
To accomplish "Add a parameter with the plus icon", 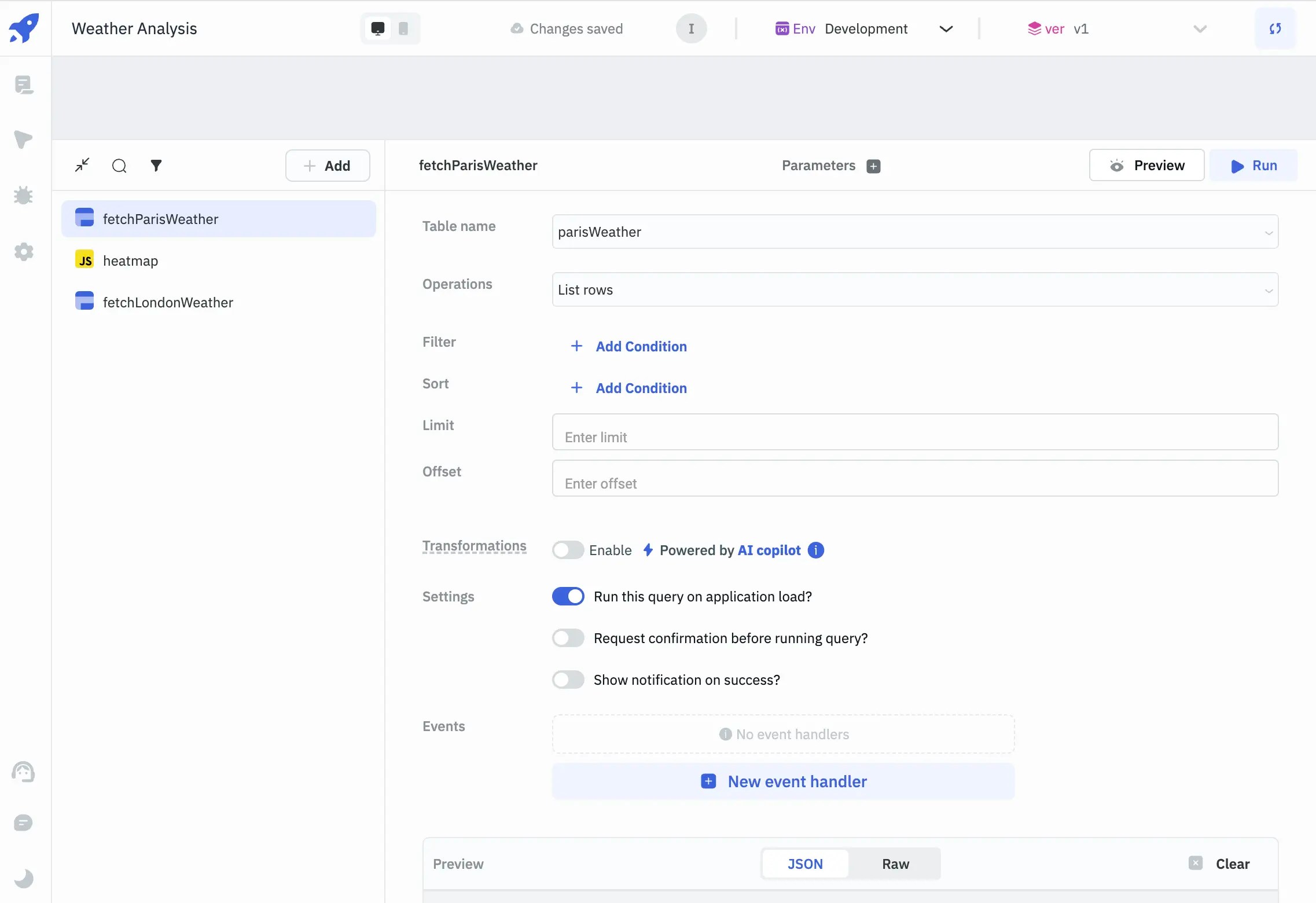I will 873,166.
